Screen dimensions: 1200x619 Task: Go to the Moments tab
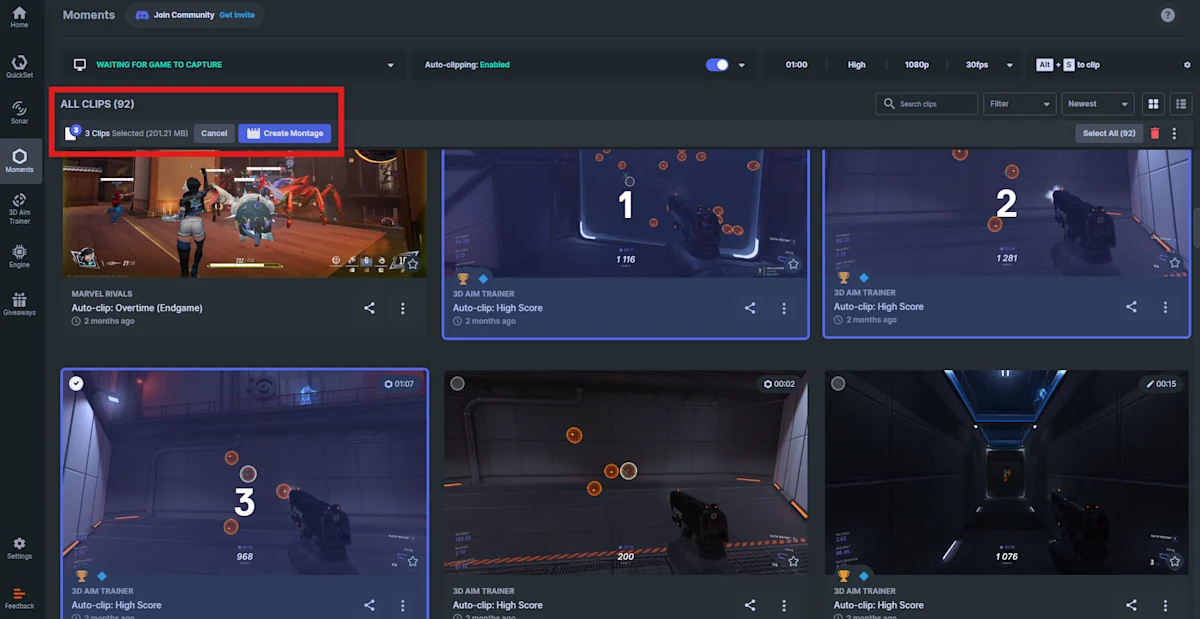click(x=19, y=160)
